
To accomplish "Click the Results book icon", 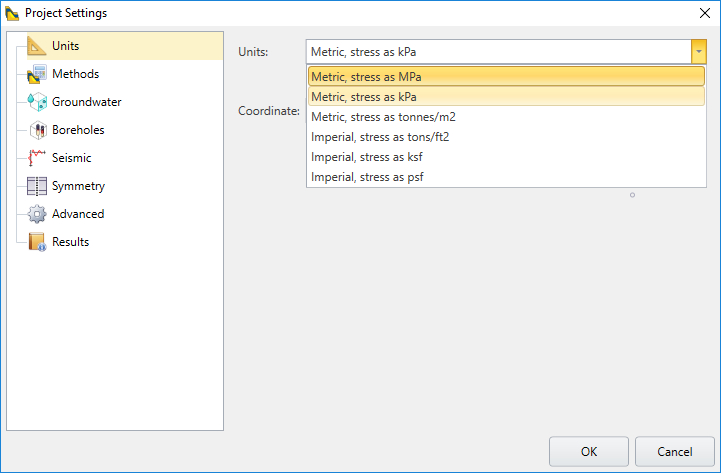I will coord(37,242).
